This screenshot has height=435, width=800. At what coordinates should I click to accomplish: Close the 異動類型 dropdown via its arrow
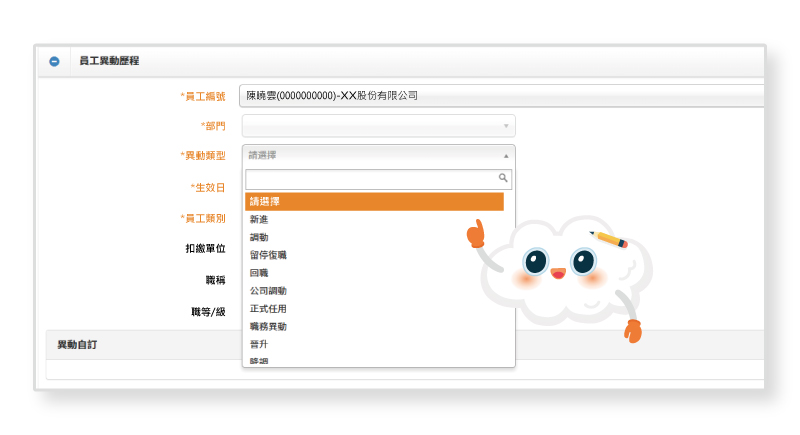(505, 156)
